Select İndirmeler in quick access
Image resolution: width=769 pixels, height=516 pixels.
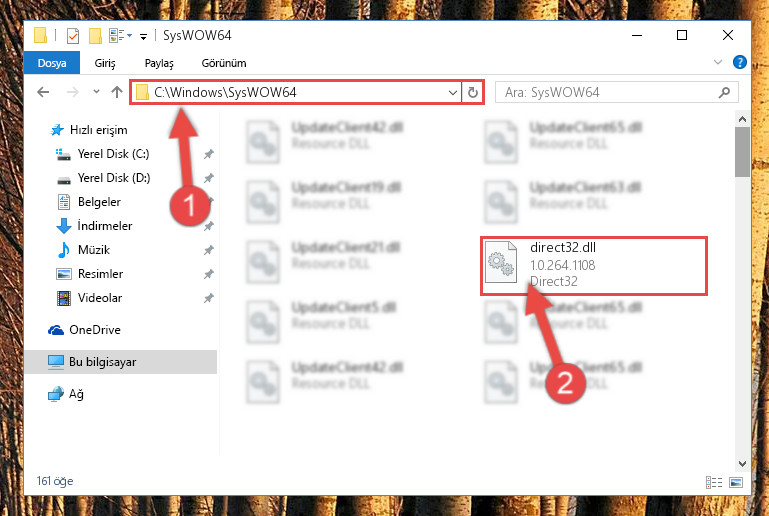[x=104, y=226]
